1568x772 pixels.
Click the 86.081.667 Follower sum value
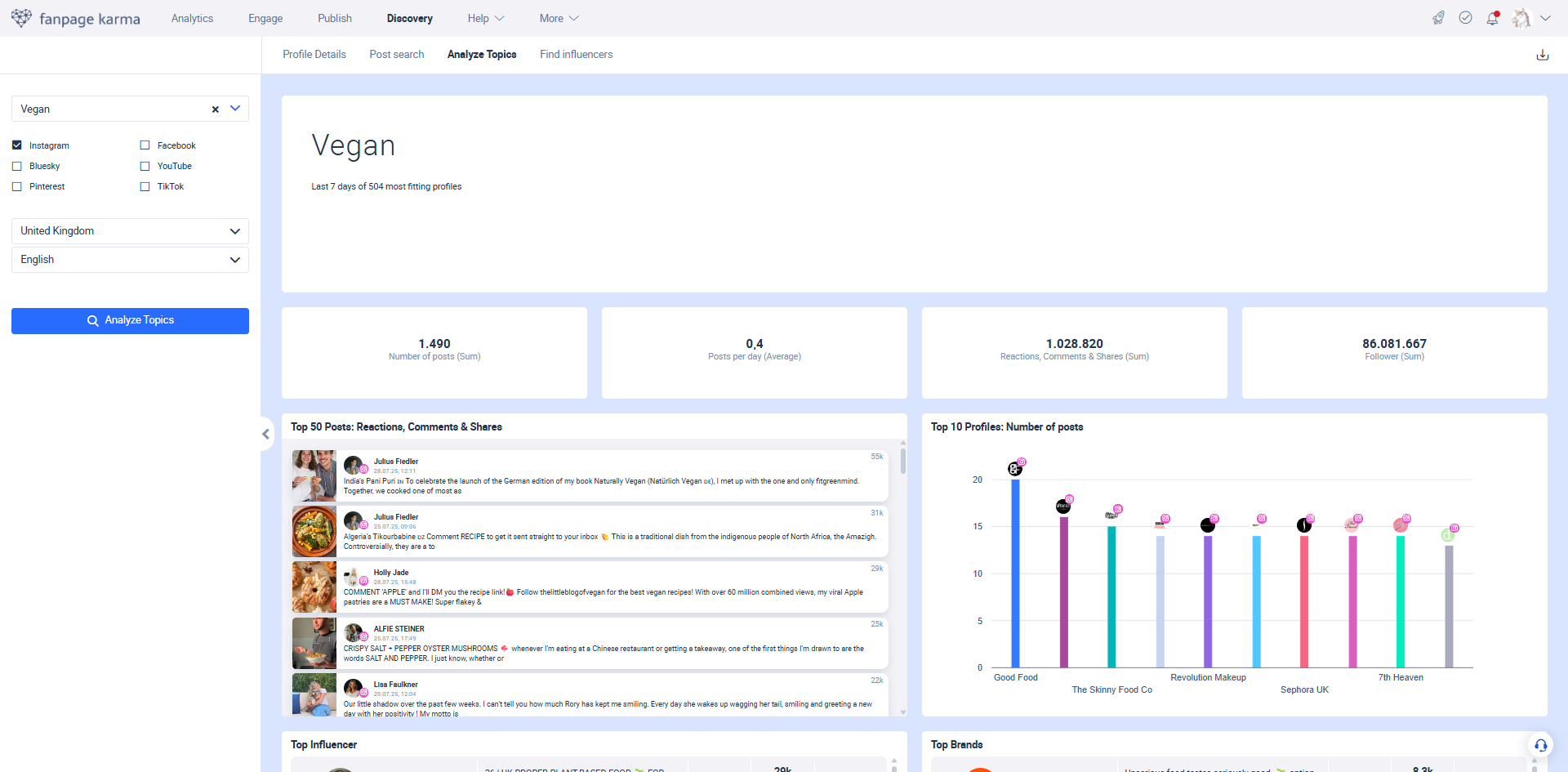[1395, 344]
